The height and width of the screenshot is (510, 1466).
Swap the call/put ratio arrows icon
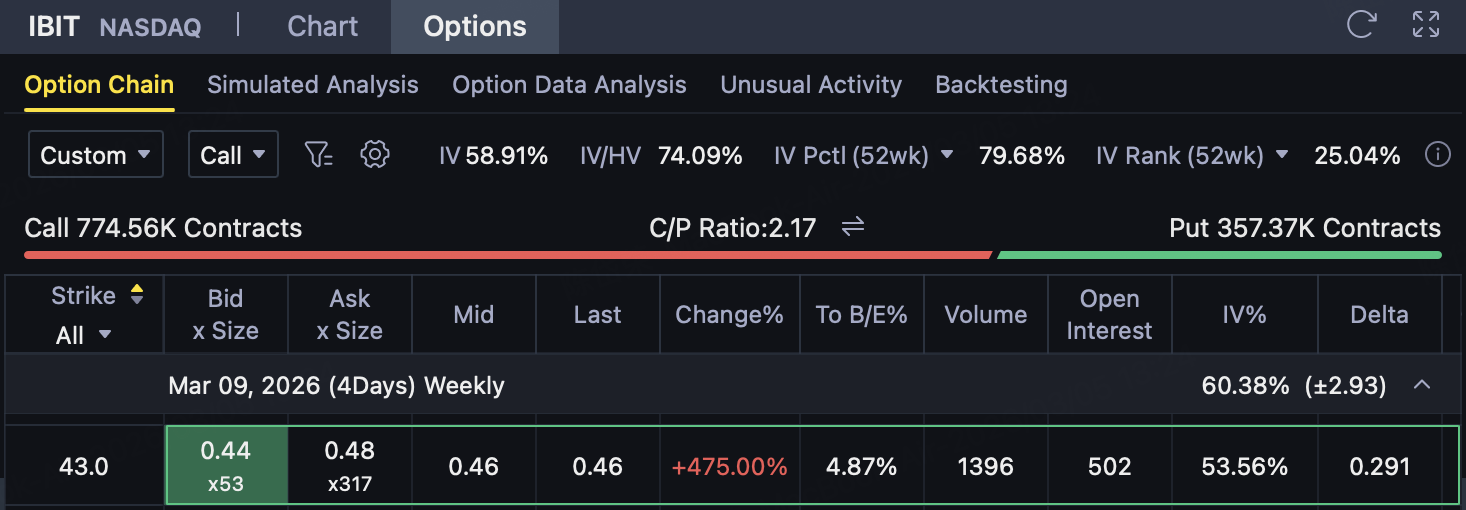click(852, 228)
